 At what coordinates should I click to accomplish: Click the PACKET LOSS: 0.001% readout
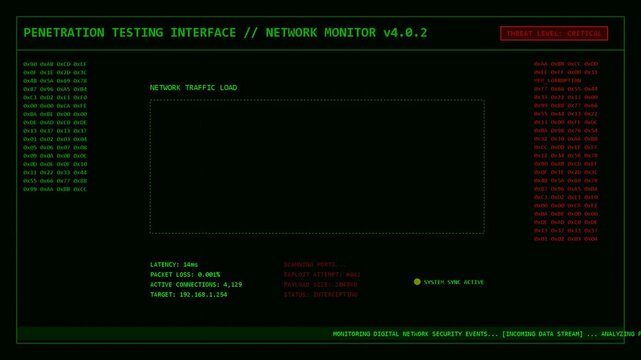coord(185,275)
